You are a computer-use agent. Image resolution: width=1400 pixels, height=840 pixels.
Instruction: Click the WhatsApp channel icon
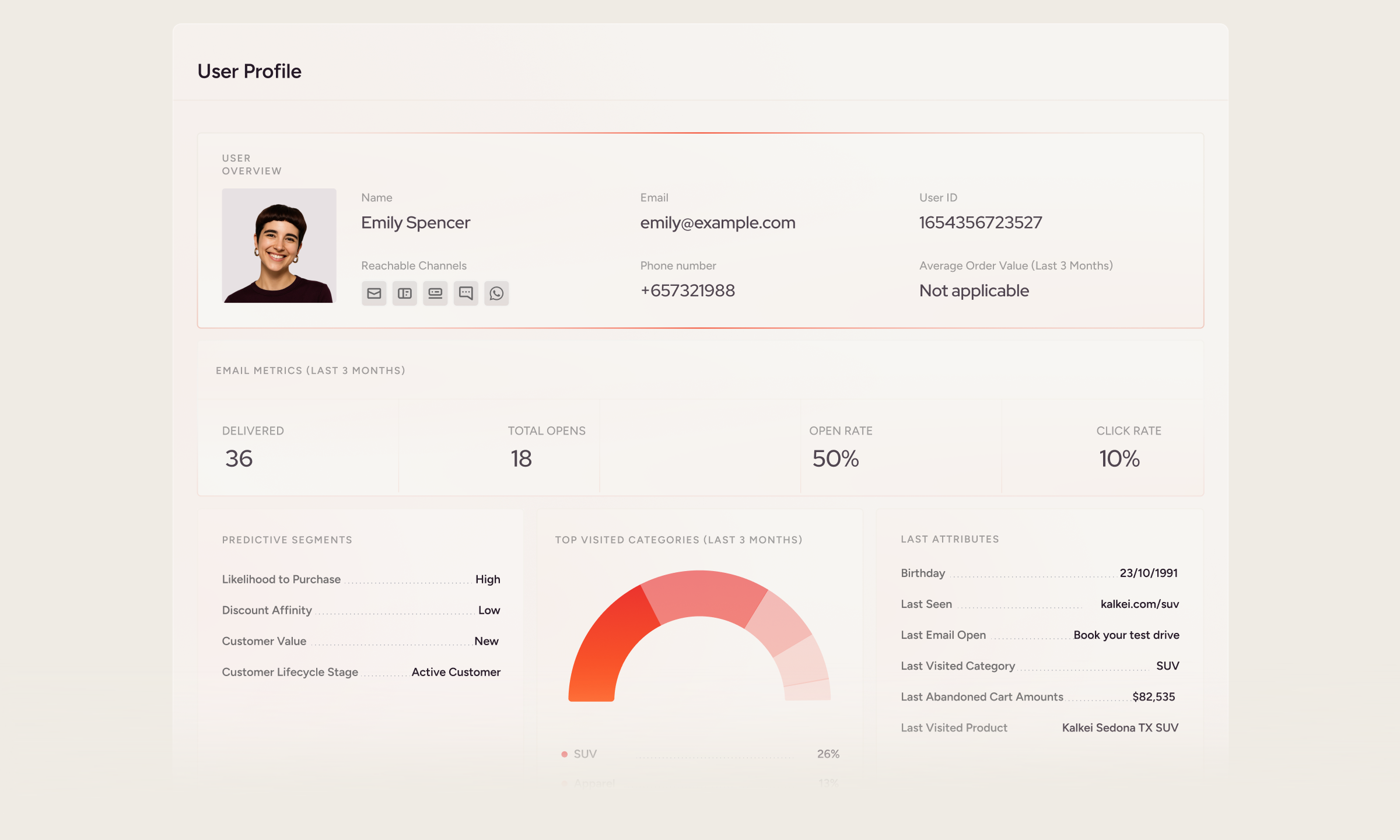pyautogui.click(x=497, y=293)
